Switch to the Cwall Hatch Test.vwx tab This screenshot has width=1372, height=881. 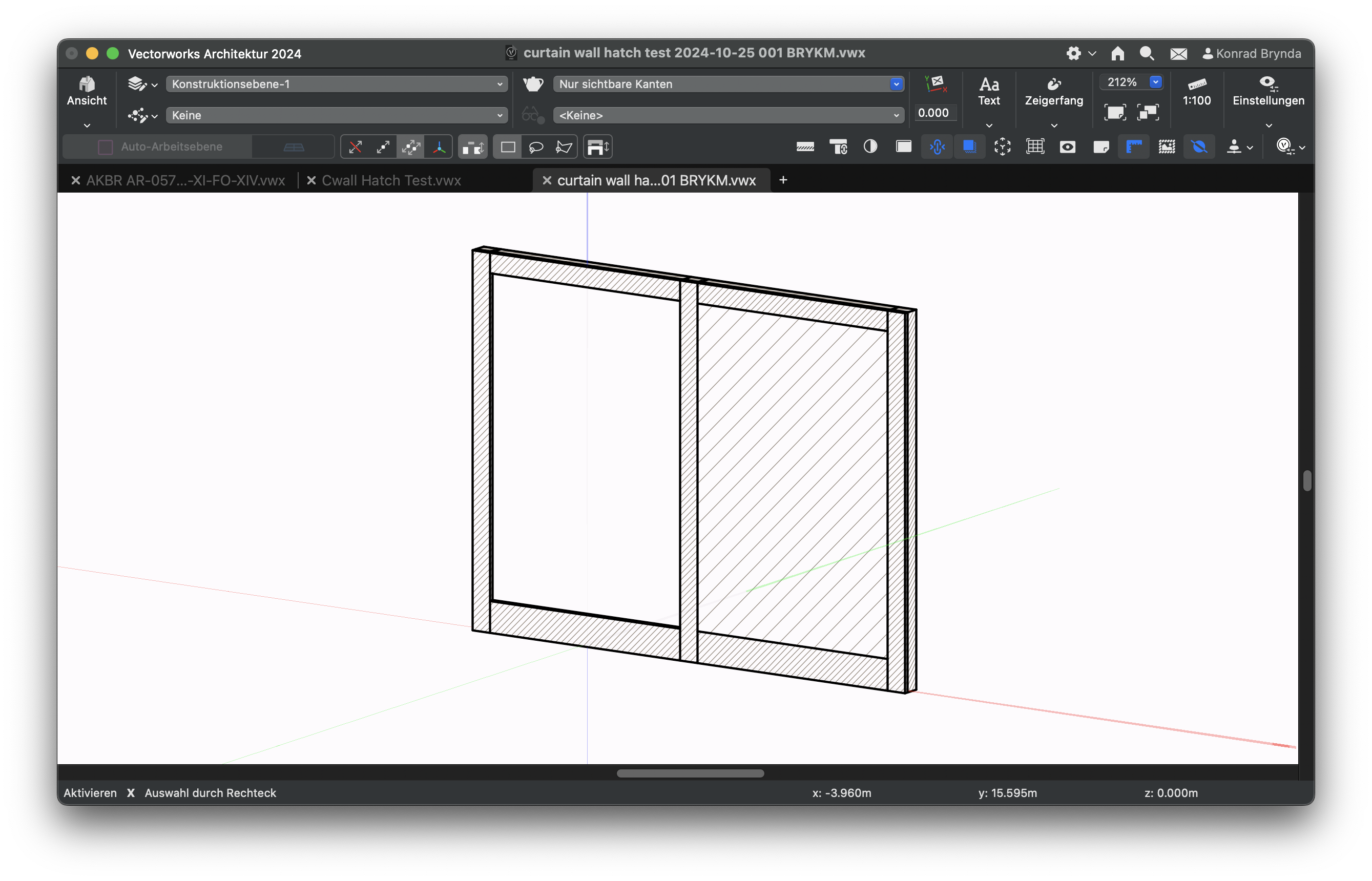click(x=391, y=180)
